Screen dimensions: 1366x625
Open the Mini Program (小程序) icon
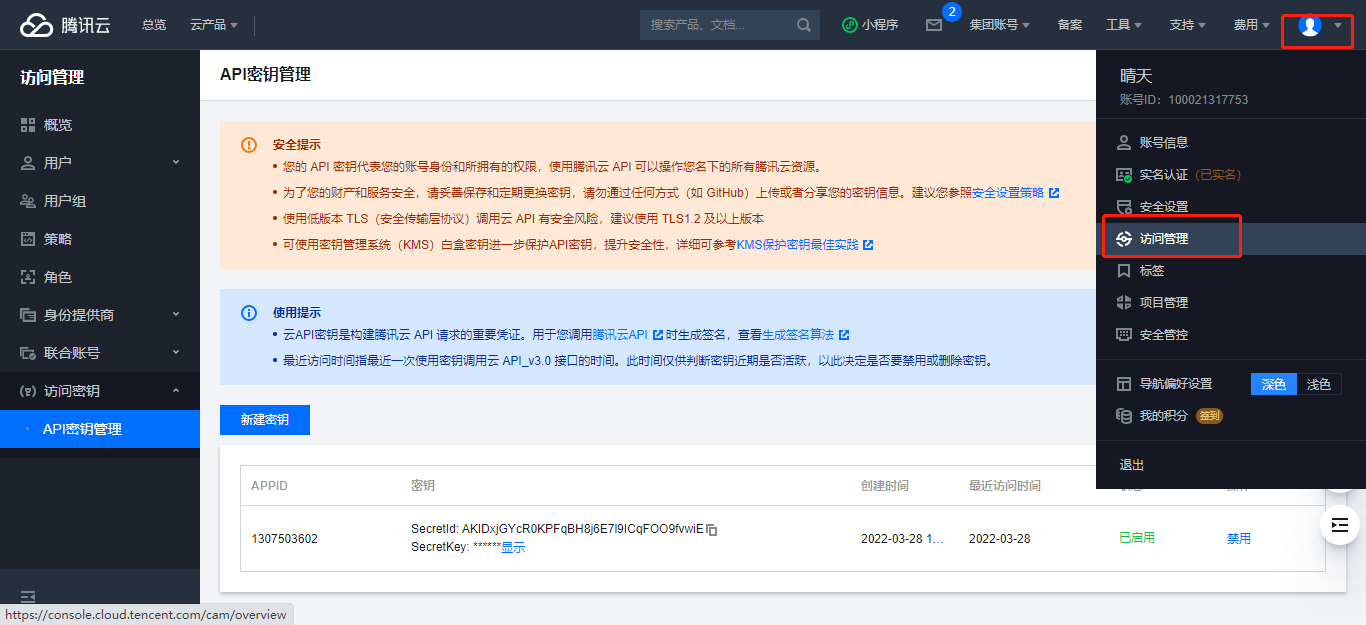click(870, 25)
